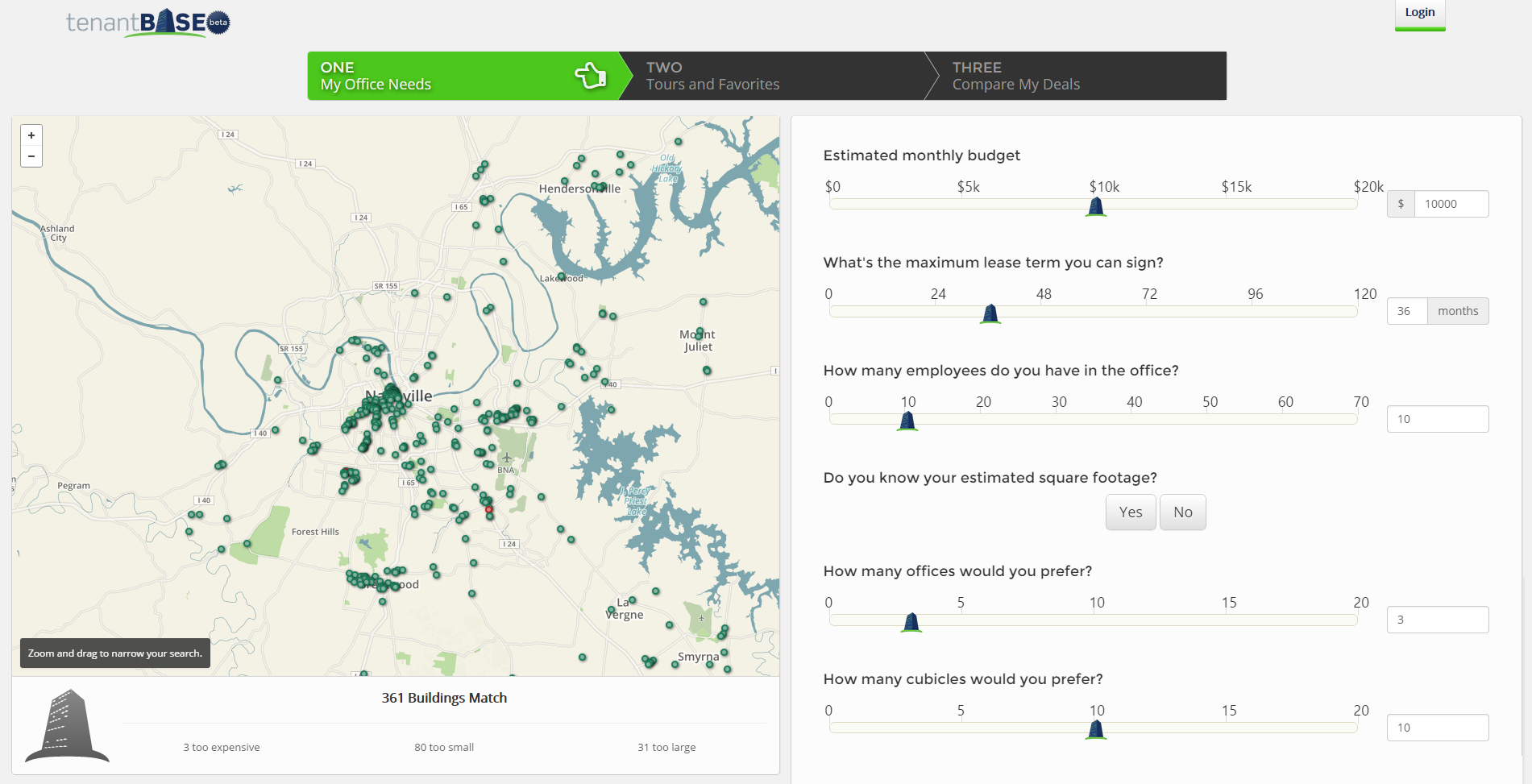Click the employees slider handle
This screenshot has height=784, width=1532.
click(907, 421)
